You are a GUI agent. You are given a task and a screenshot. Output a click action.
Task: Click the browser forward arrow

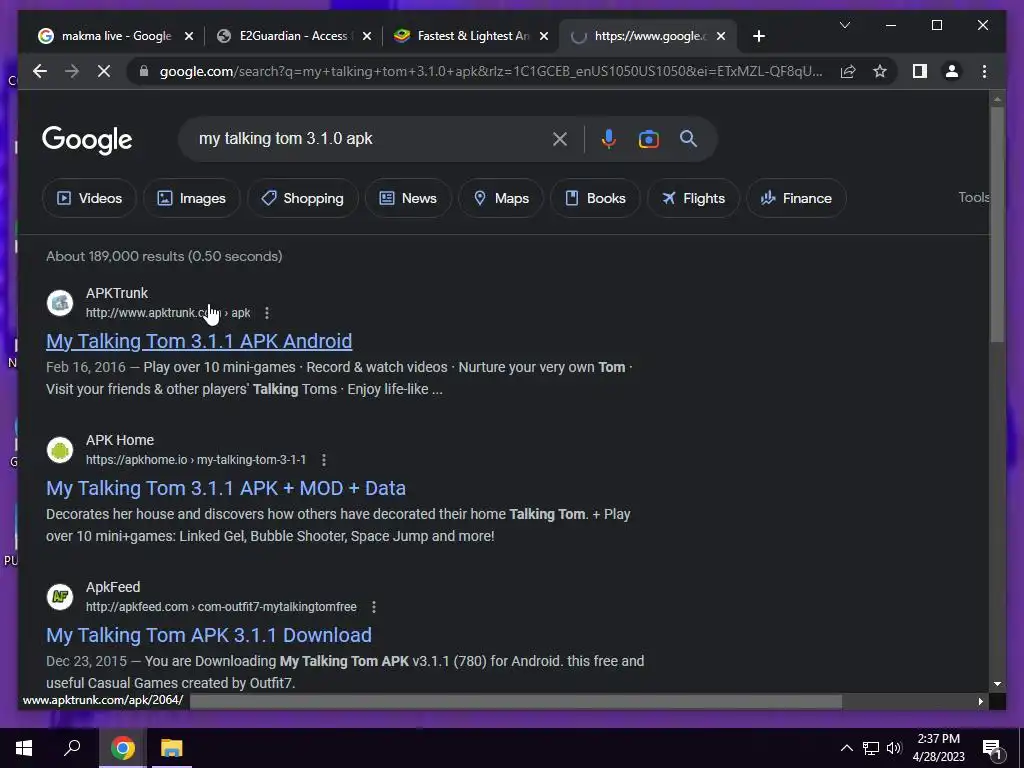pos(72,71)
